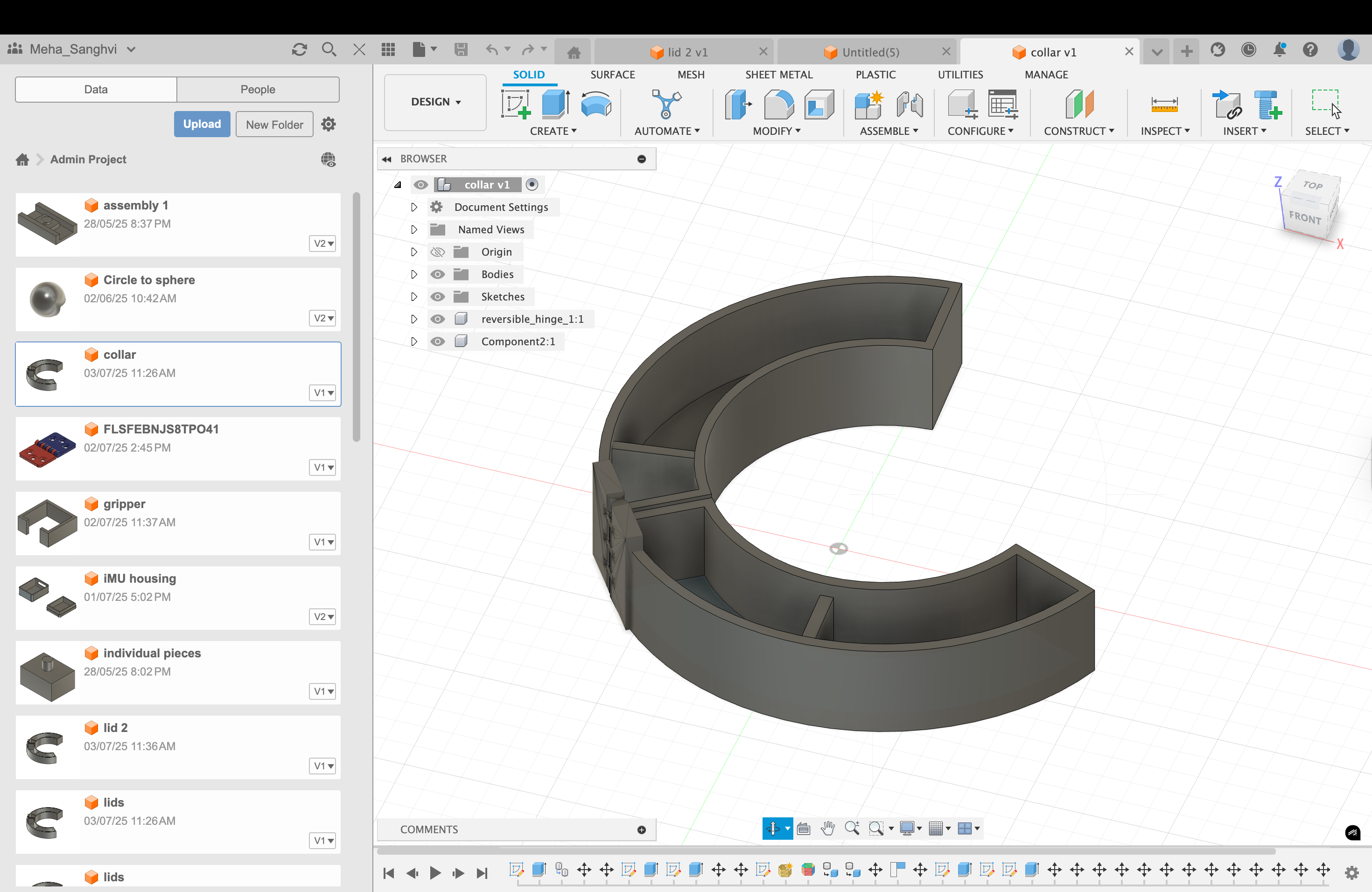
Task: Click the Create Sketch tool icon
Action: tap(515, 105)
